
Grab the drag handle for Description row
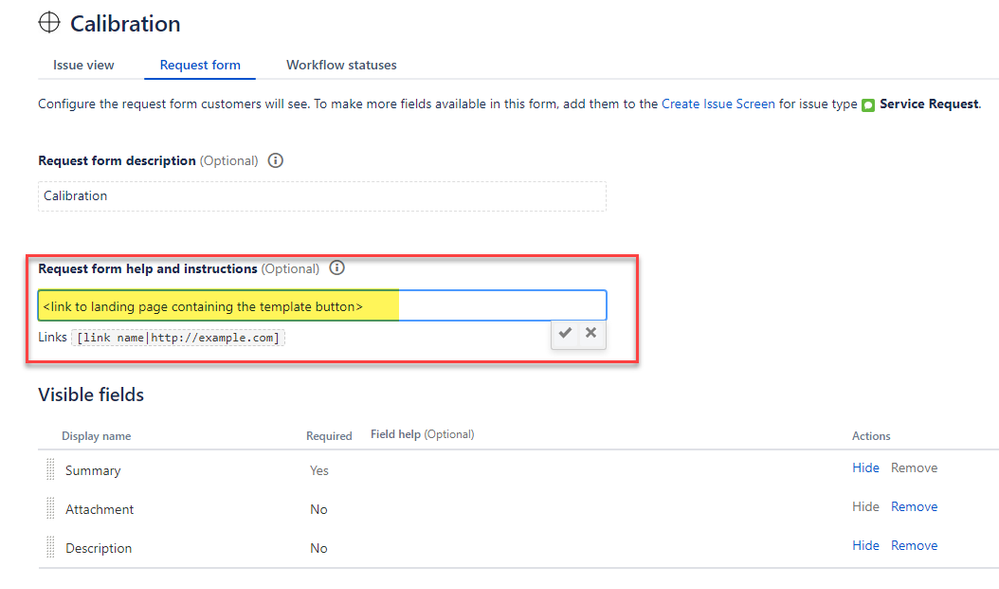[x=51, y=548]
